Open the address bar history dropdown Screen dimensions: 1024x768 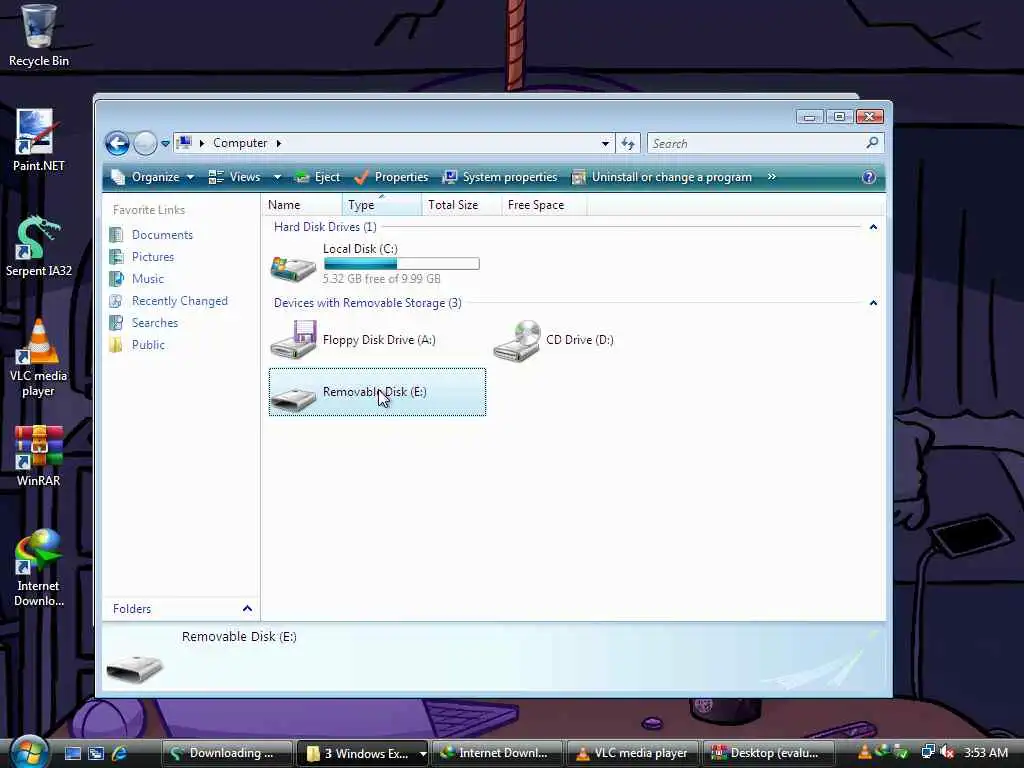(x=605, y=143)
